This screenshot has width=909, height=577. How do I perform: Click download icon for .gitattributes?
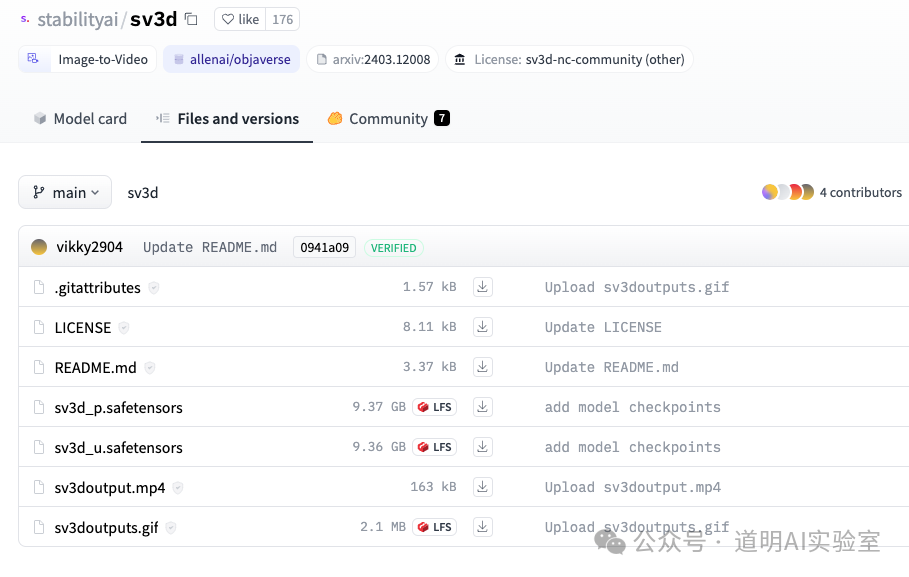pos(482,287)
